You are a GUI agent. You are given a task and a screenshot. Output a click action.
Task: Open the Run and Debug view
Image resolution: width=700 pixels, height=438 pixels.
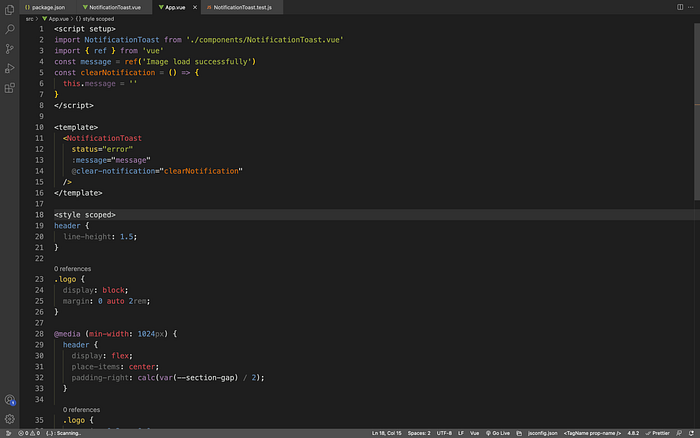[9, 68]
